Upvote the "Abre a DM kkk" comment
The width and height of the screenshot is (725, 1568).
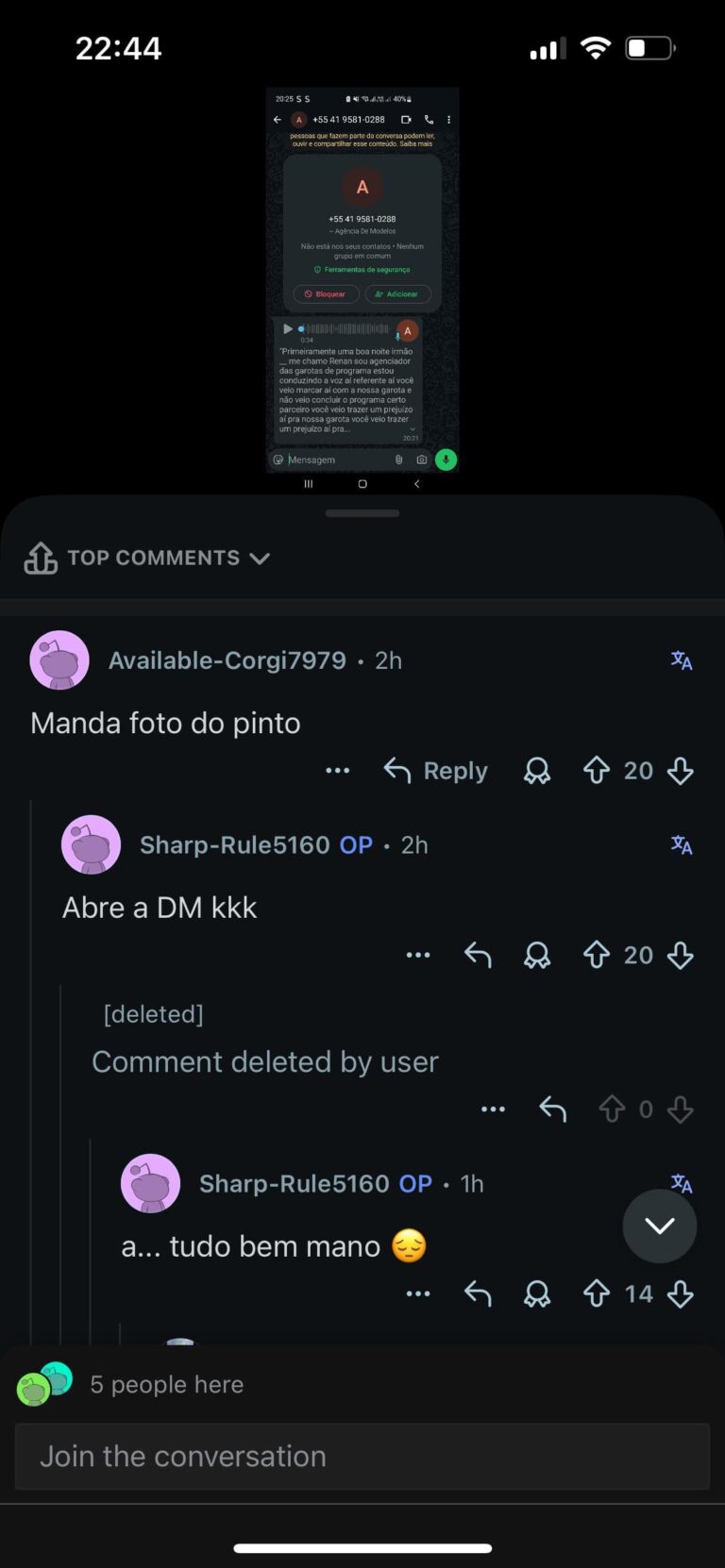(597, 955)
